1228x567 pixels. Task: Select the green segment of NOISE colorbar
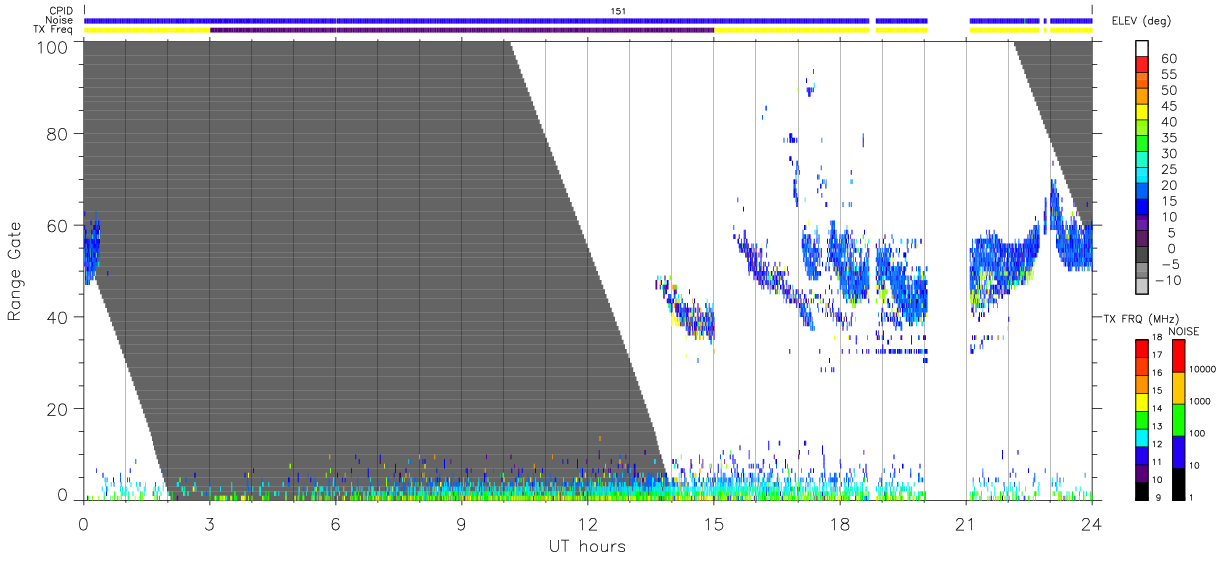[x=1177, y=419]
